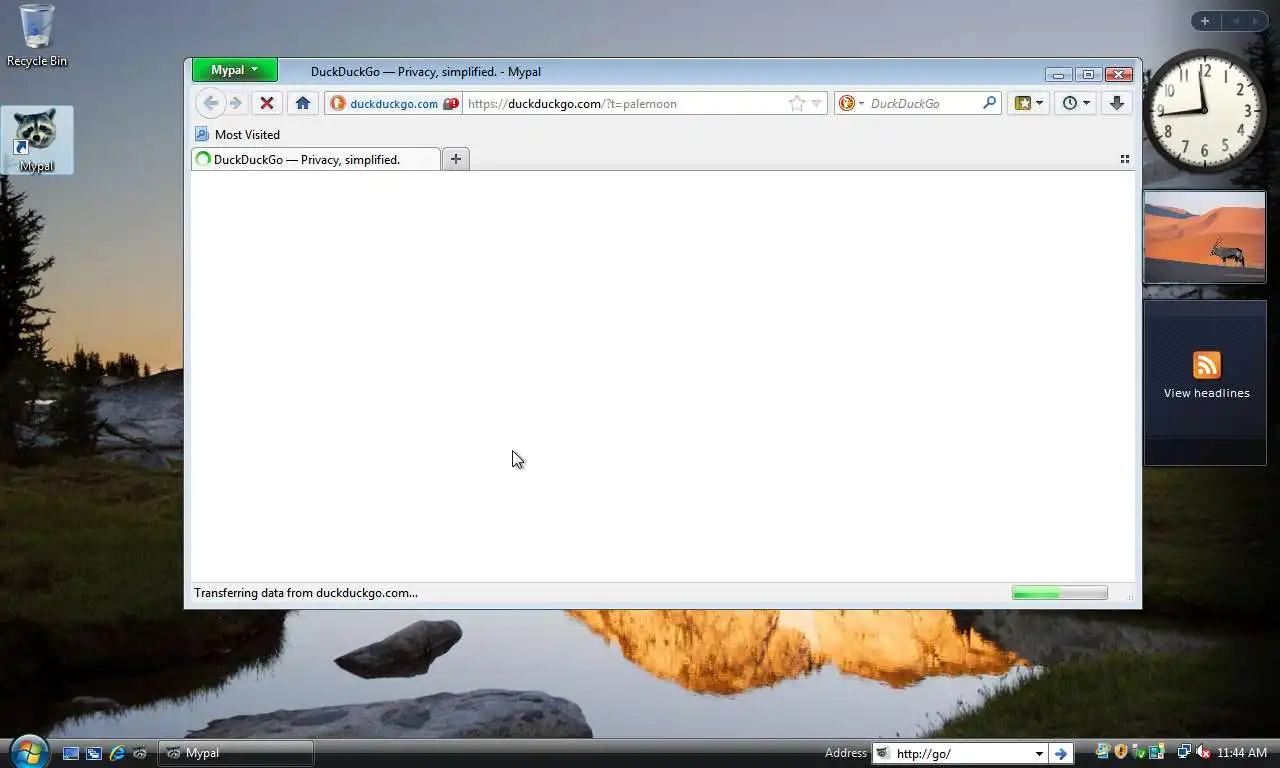This screenshot has height=768, width=1280.
Task: Click the taskbar Address Go arrow button
Action: 1061,753
